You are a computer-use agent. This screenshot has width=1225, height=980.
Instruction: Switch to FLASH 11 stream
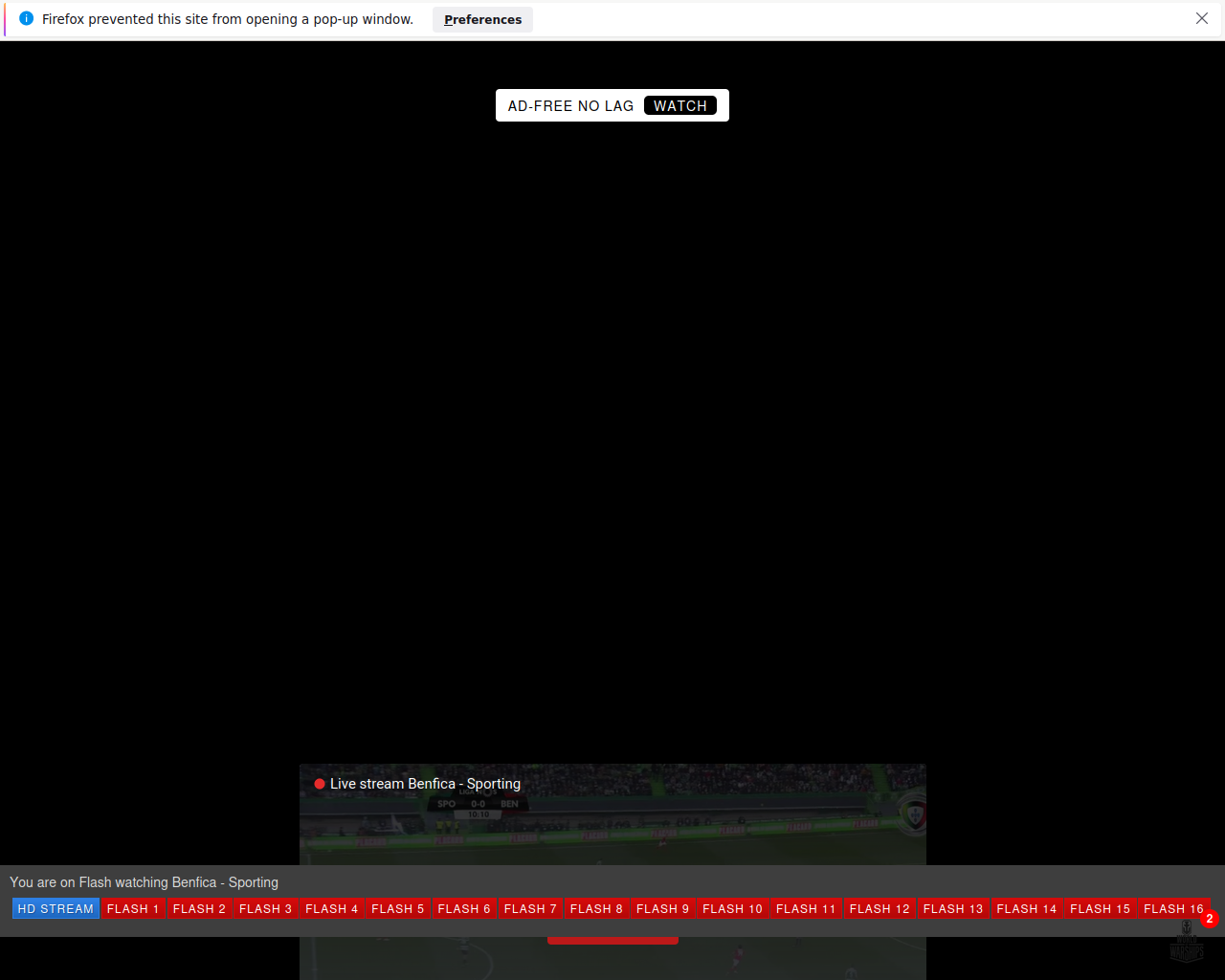806,908
